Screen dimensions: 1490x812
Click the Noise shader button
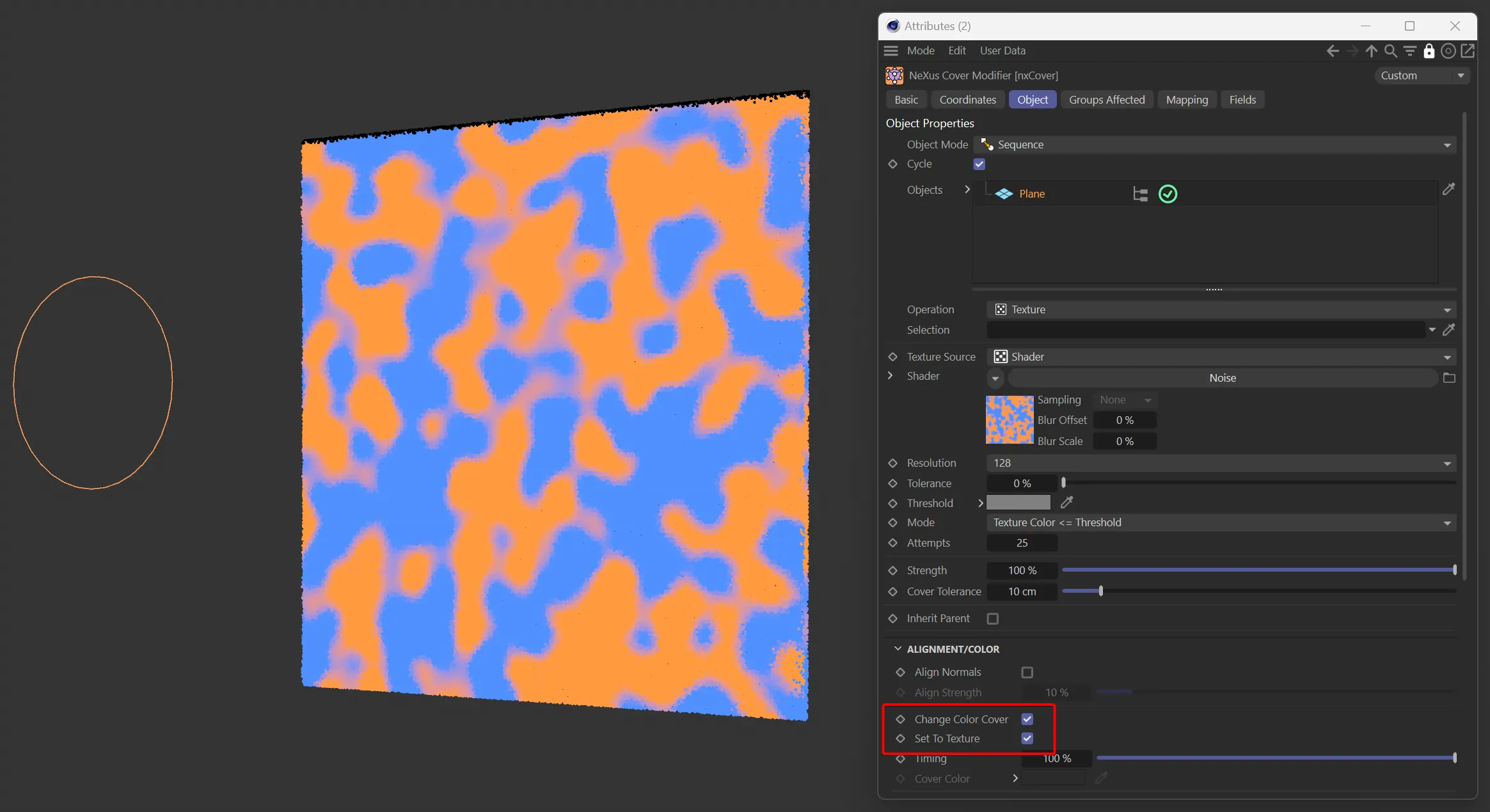[1222, 378]
